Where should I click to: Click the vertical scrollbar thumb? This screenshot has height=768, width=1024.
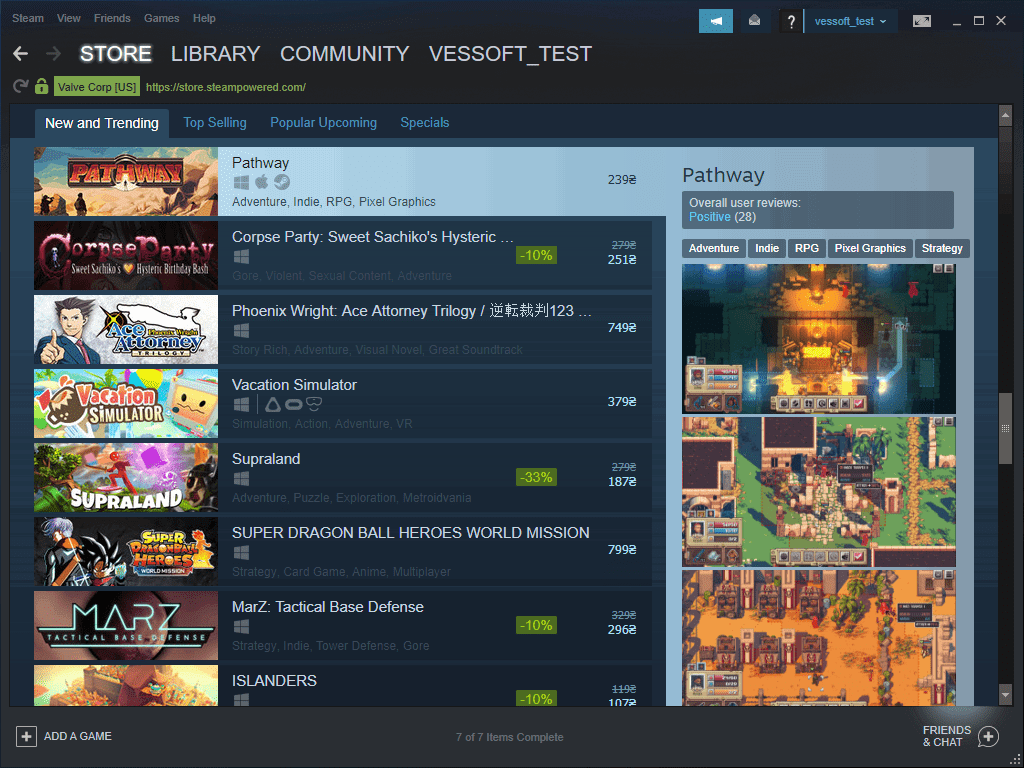tap(1005, 428)
